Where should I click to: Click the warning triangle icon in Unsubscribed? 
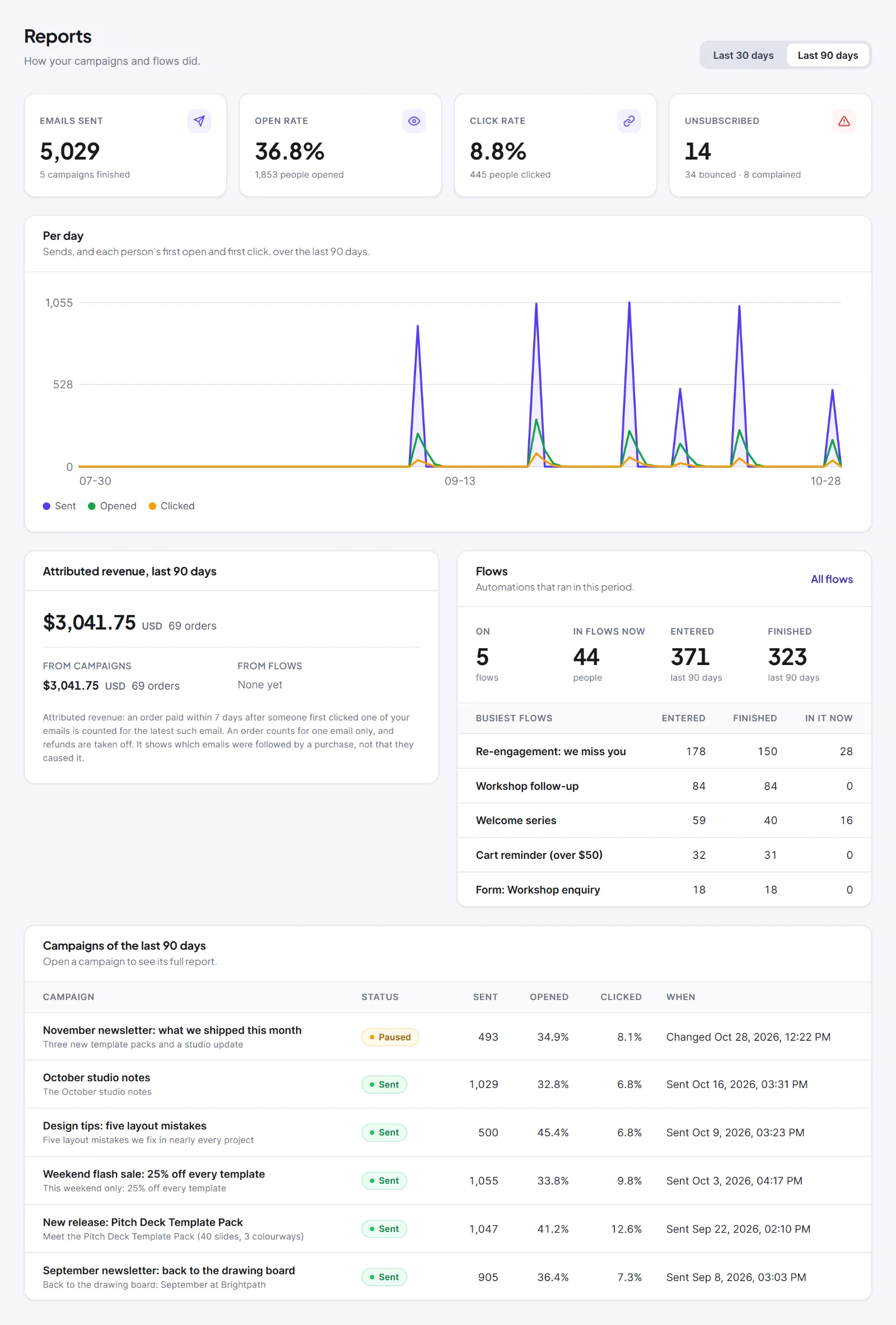[x=843, y=121]
